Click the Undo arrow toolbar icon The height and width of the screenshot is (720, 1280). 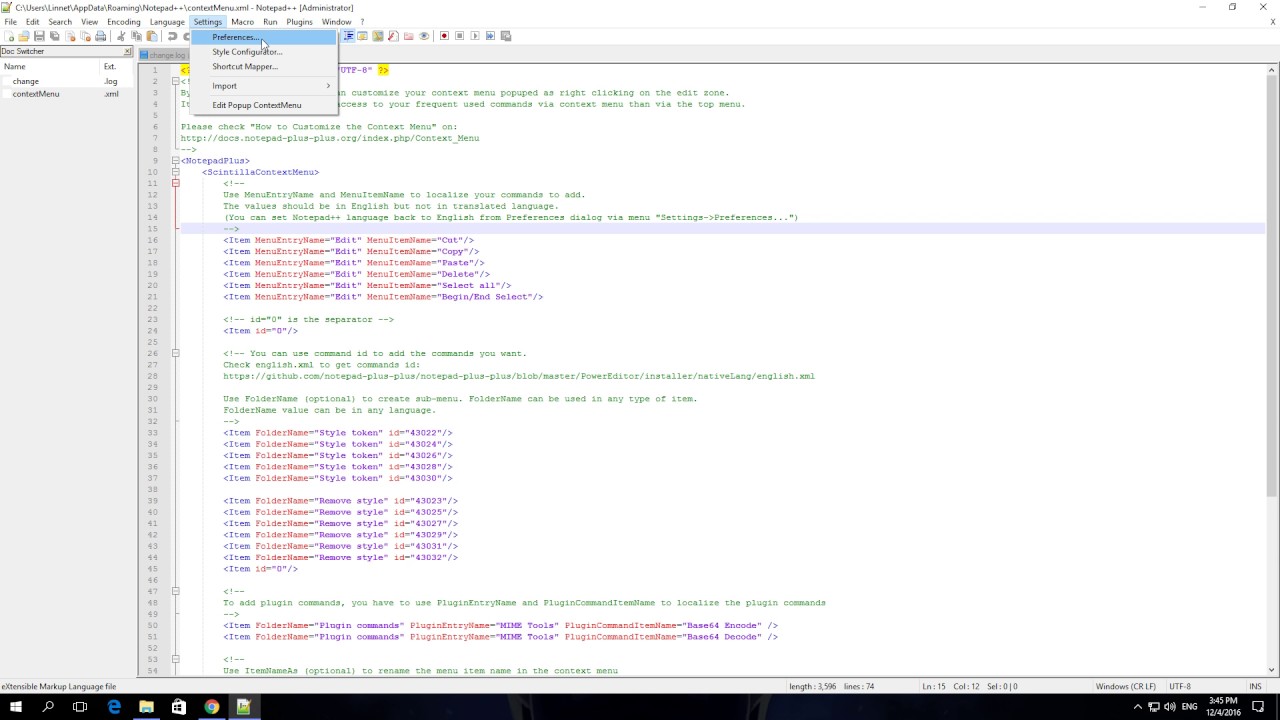click(172, 36)
